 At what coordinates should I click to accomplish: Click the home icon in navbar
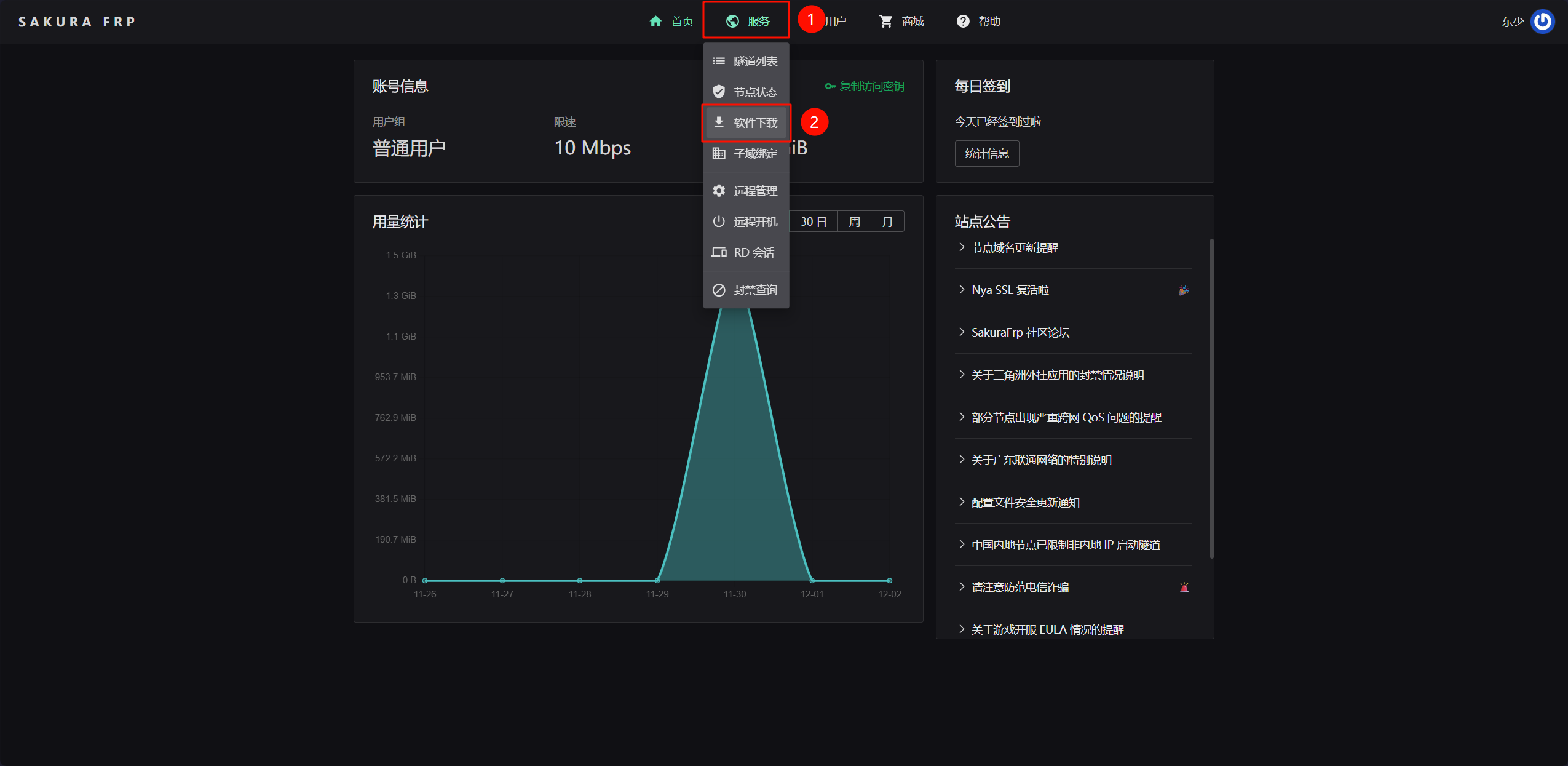pos(655,22)
